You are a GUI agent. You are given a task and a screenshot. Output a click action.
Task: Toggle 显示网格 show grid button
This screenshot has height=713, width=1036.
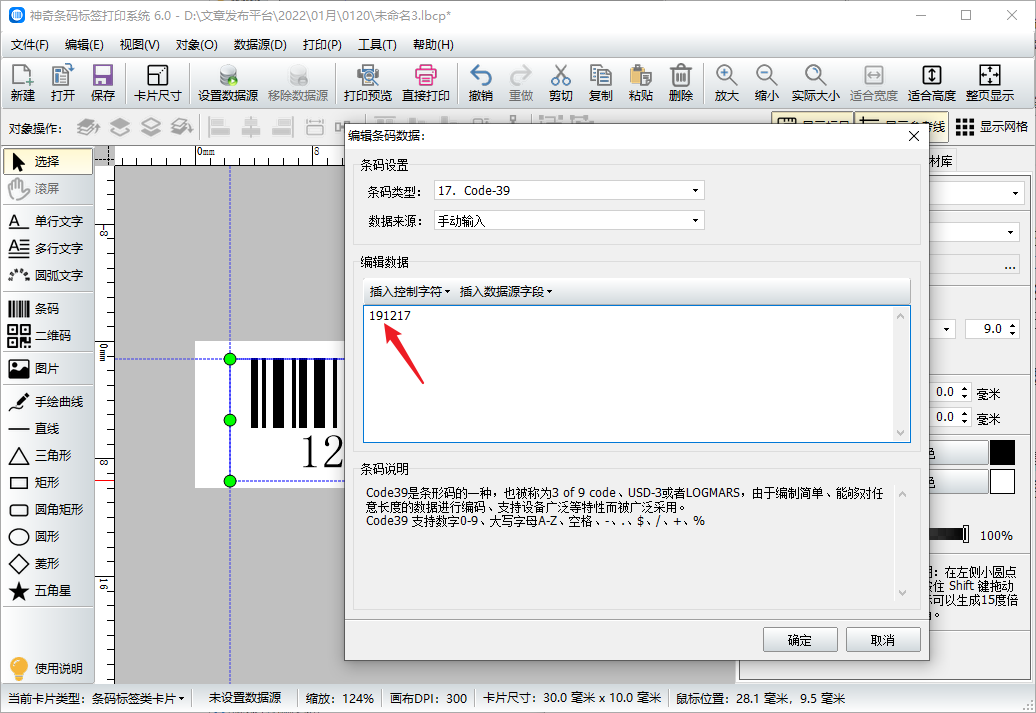click(x=992, y=127)
